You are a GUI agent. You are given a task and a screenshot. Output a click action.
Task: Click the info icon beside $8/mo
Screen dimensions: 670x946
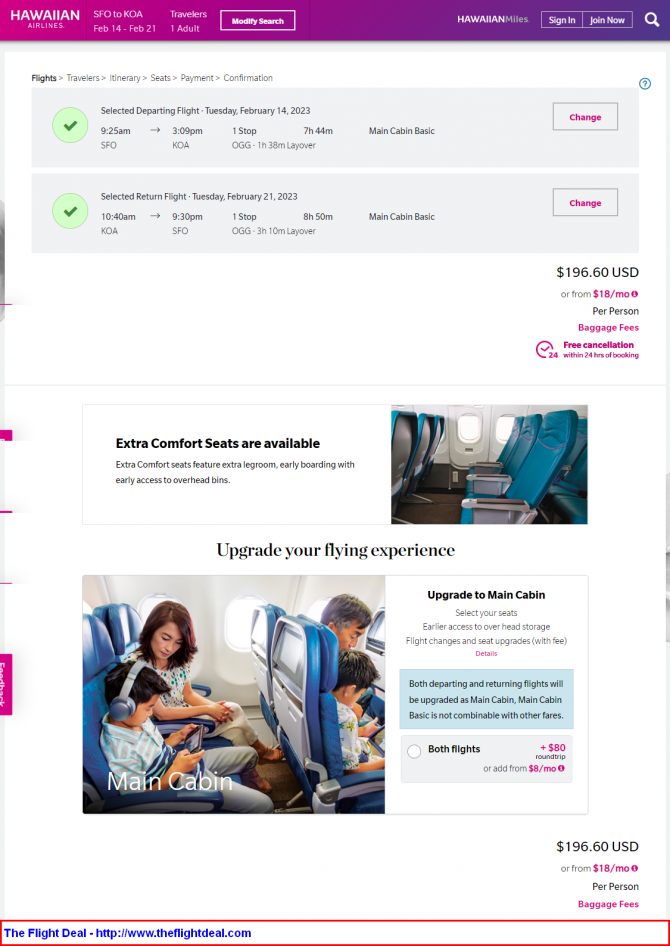561,769
